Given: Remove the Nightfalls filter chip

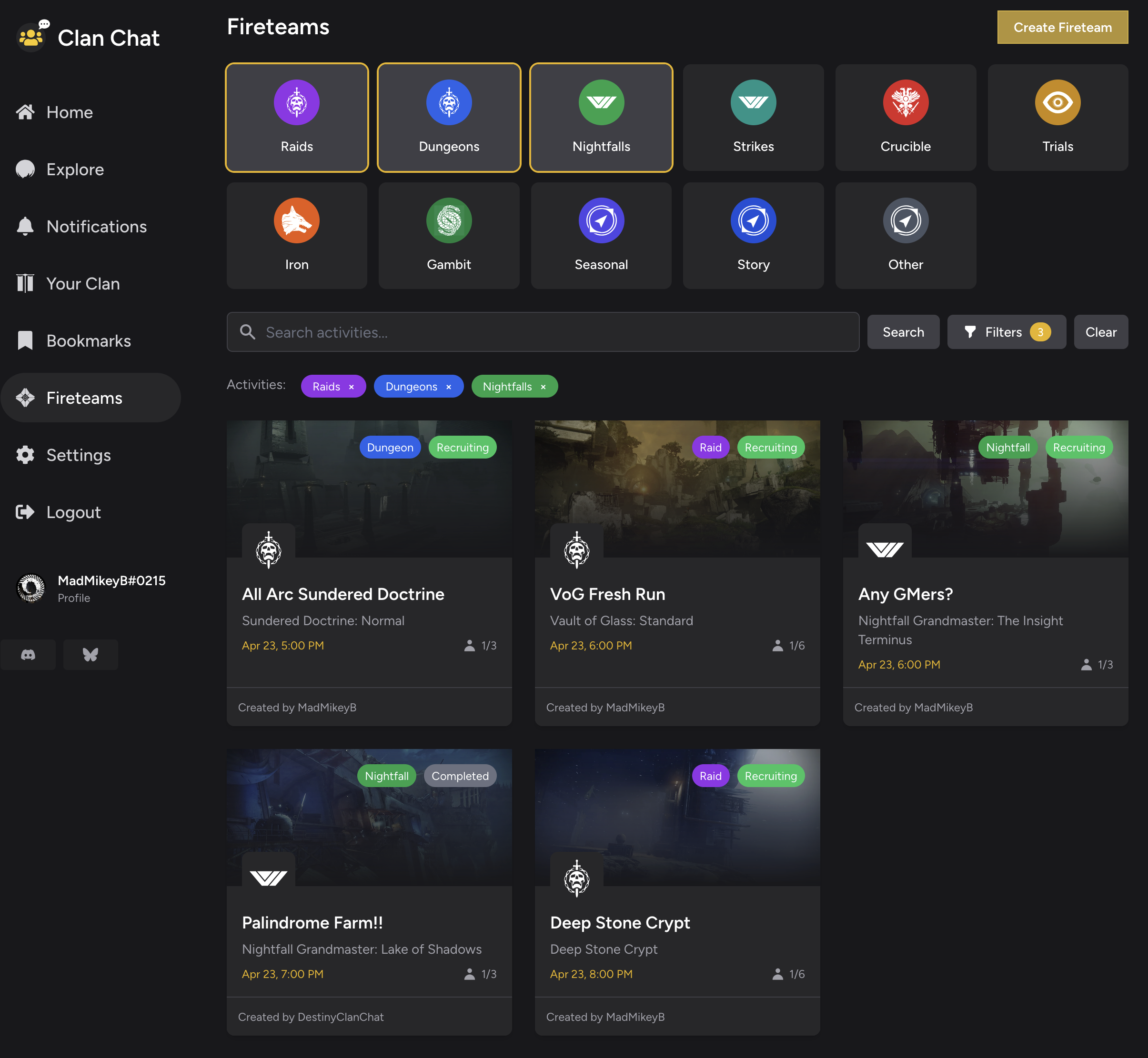Looking at the screenshot, I should 543,387.
